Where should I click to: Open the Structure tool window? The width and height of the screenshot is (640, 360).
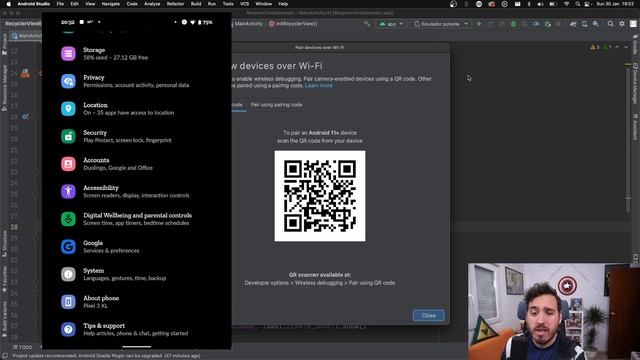pos(4,244)
